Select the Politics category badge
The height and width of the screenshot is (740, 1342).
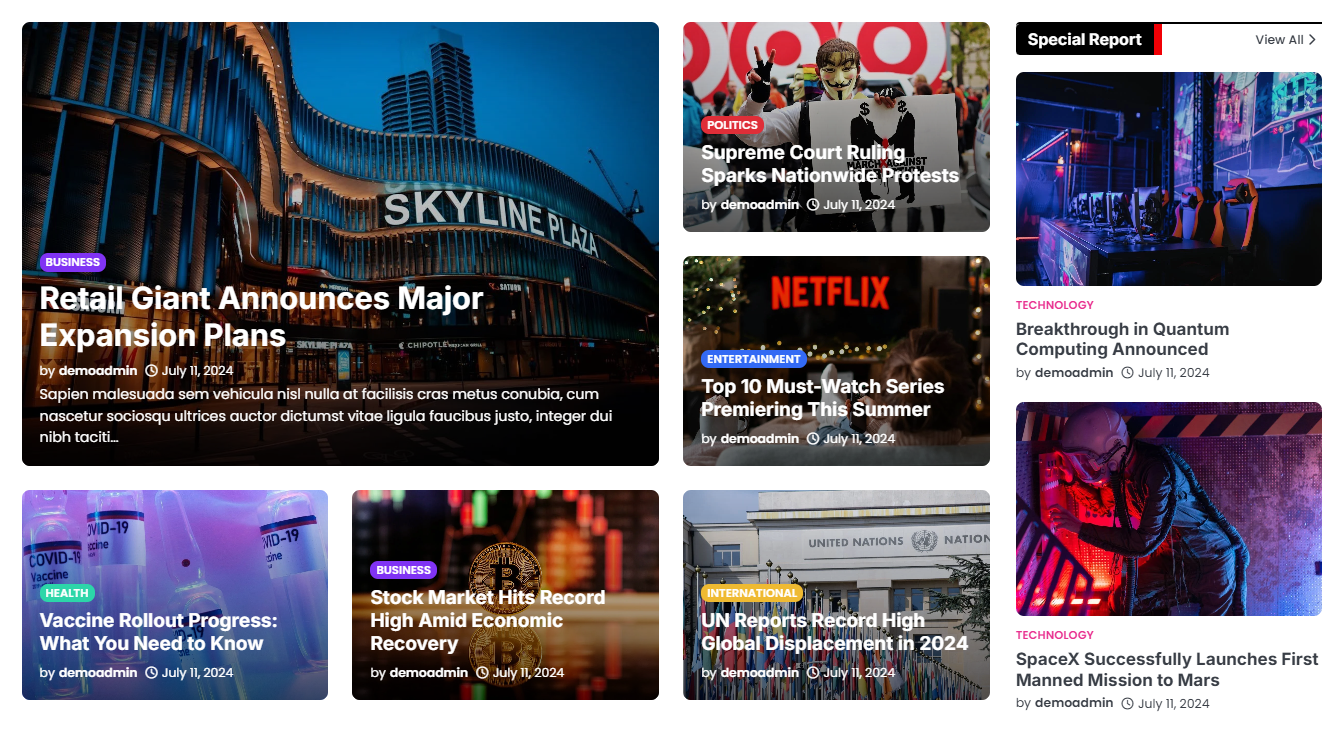pos(732,125)
